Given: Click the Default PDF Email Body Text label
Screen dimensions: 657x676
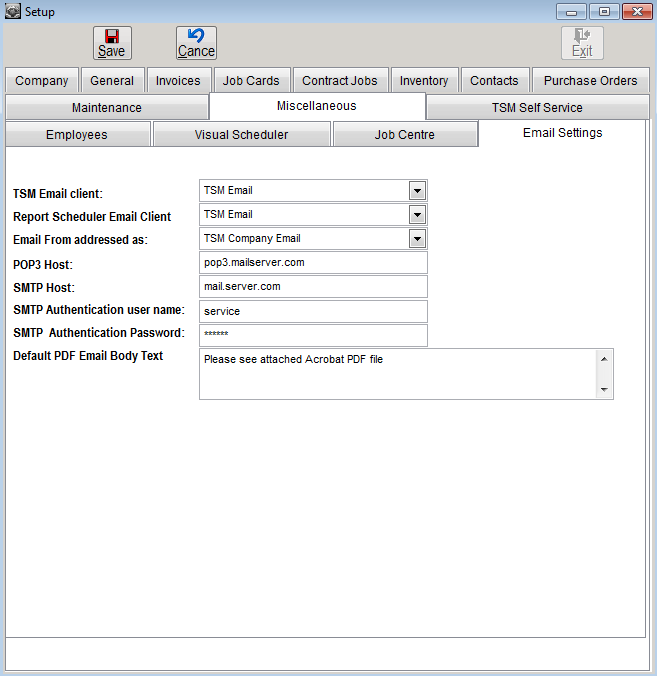Looking at the screenshot, I should pos(88,356).
